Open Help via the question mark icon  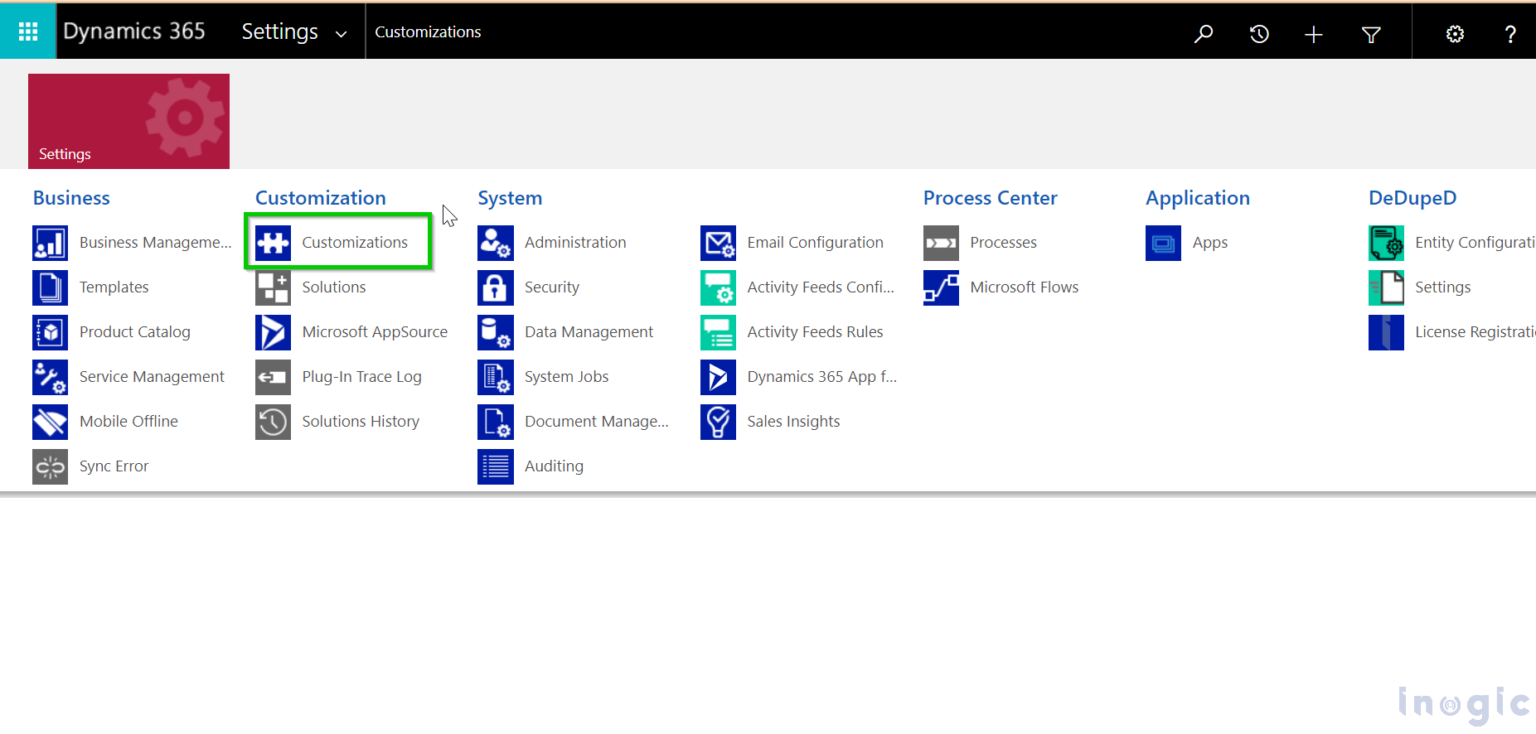click(x=1510, y=33)
